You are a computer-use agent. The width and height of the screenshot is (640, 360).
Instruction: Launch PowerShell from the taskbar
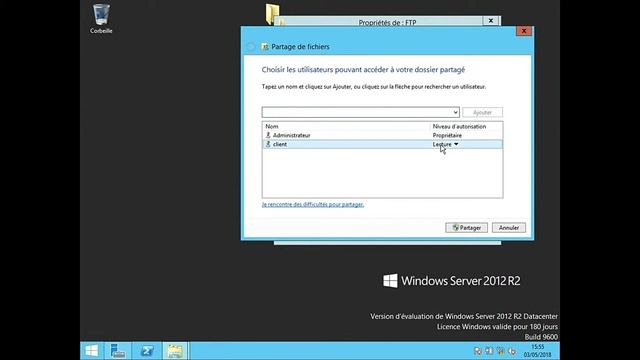pos(147,351)
